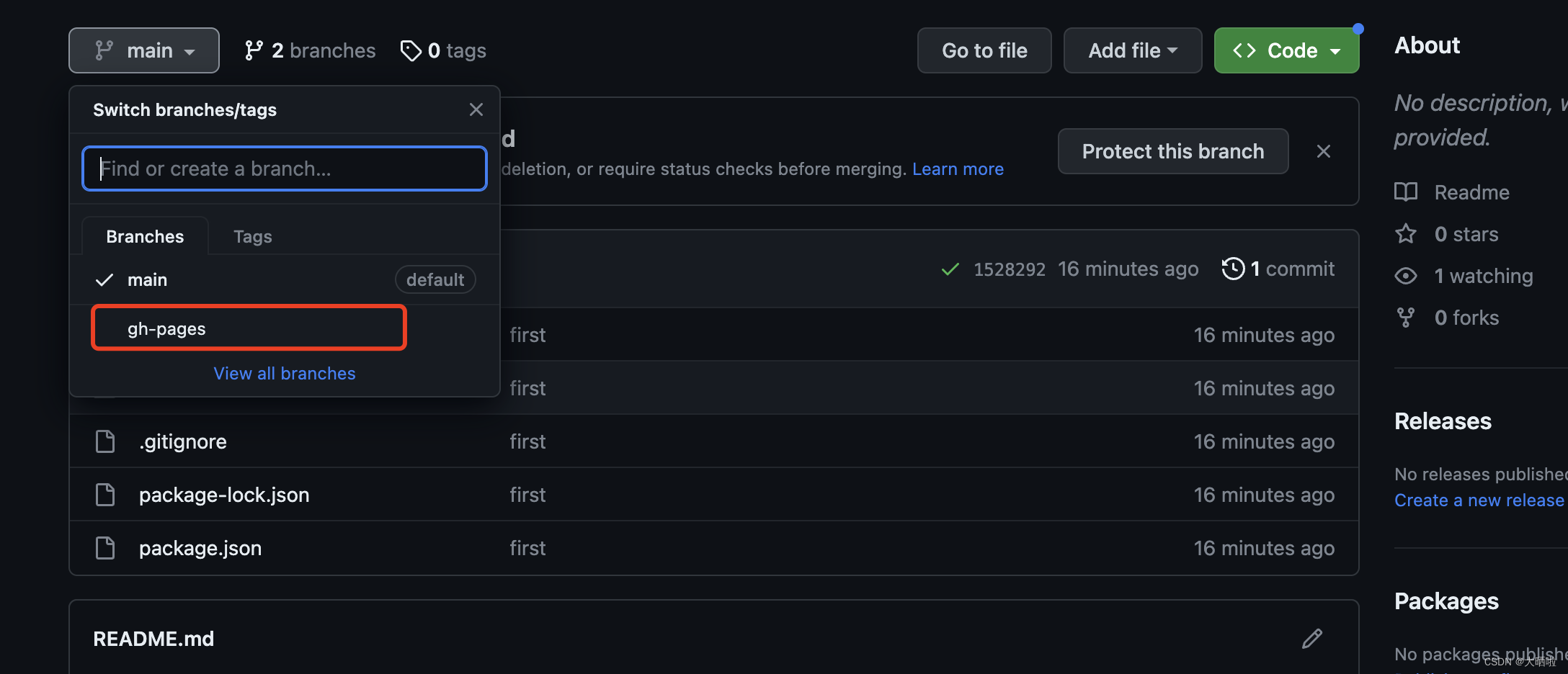Switch to the Tags tab
Viewport: 1568px width, 674px height.
(253, 236)
